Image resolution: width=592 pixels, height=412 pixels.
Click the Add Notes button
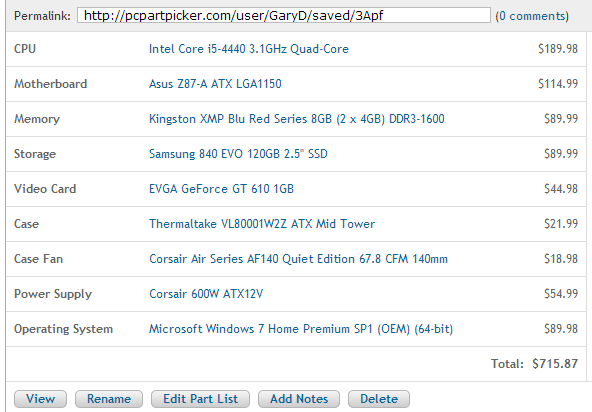coord(299,399)
